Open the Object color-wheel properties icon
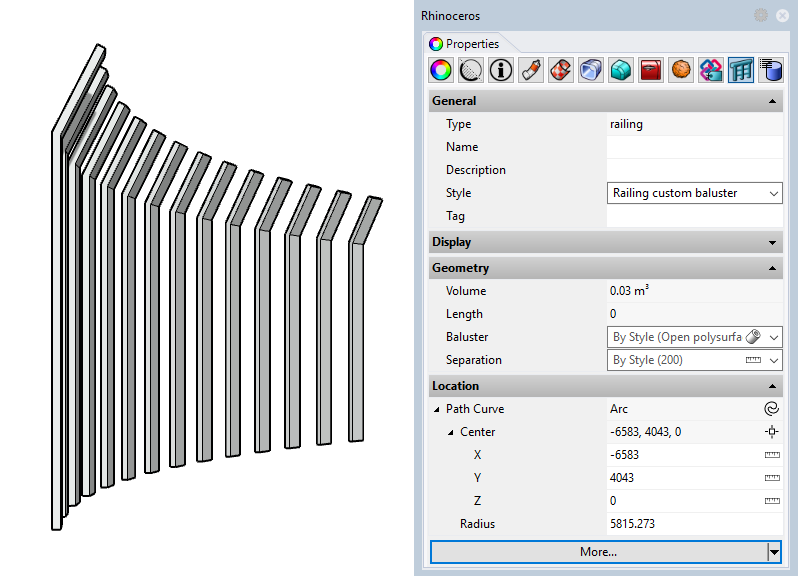Image resolution: width=798 pixels, height=576 pixels. click(x=441, y=70)
